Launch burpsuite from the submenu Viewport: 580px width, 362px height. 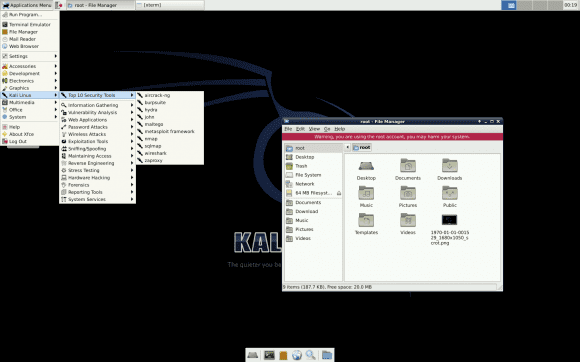[170, 102]
